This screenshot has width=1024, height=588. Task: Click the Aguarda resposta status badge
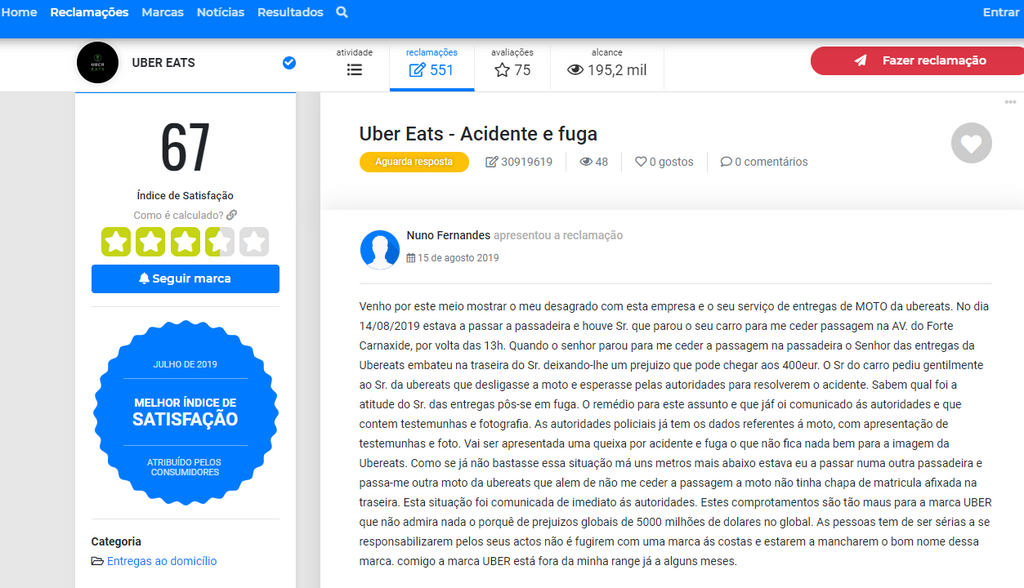coord(414,162)
